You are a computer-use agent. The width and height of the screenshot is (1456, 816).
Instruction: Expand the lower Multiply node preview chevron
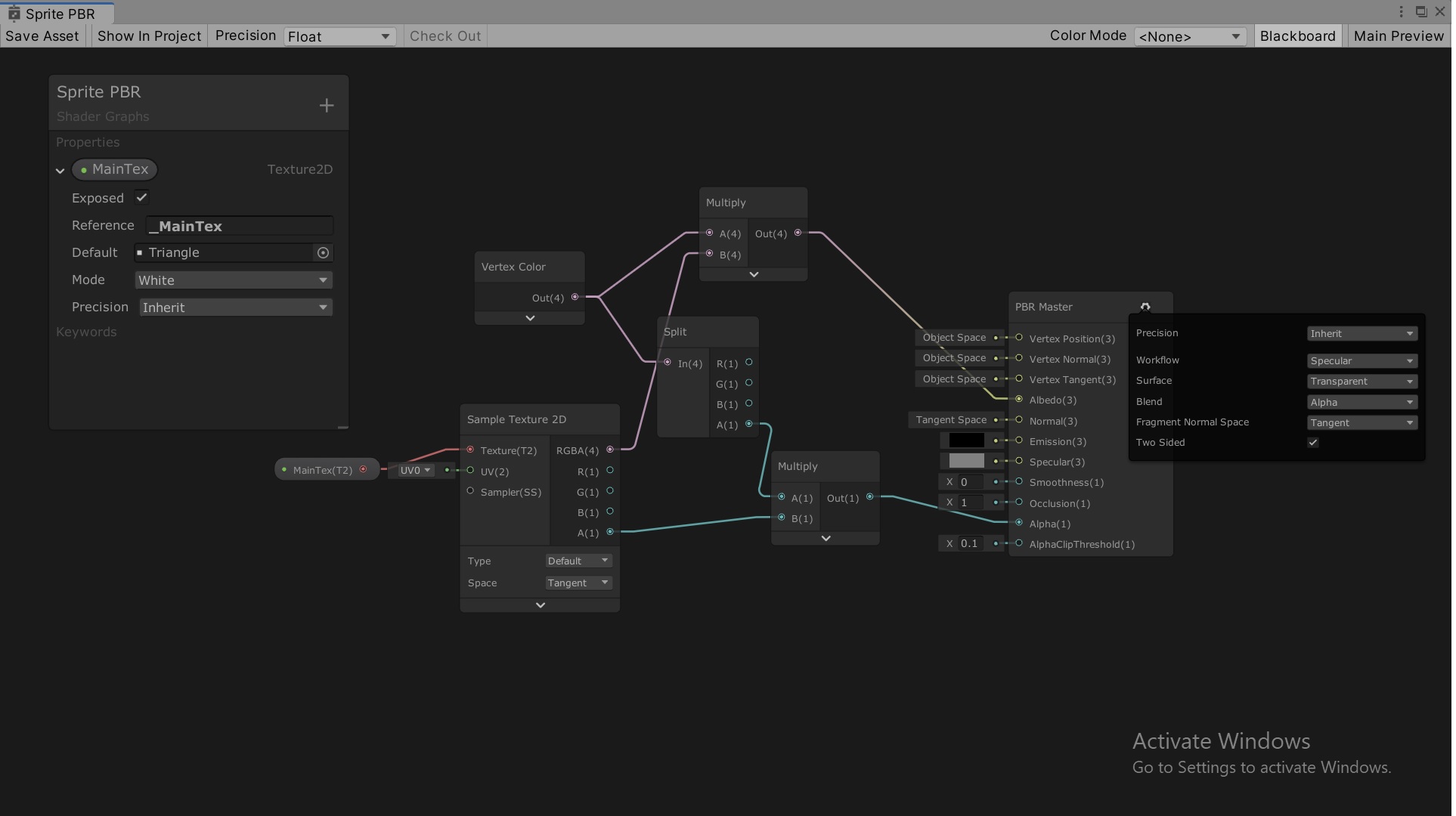tap(826, 538)
